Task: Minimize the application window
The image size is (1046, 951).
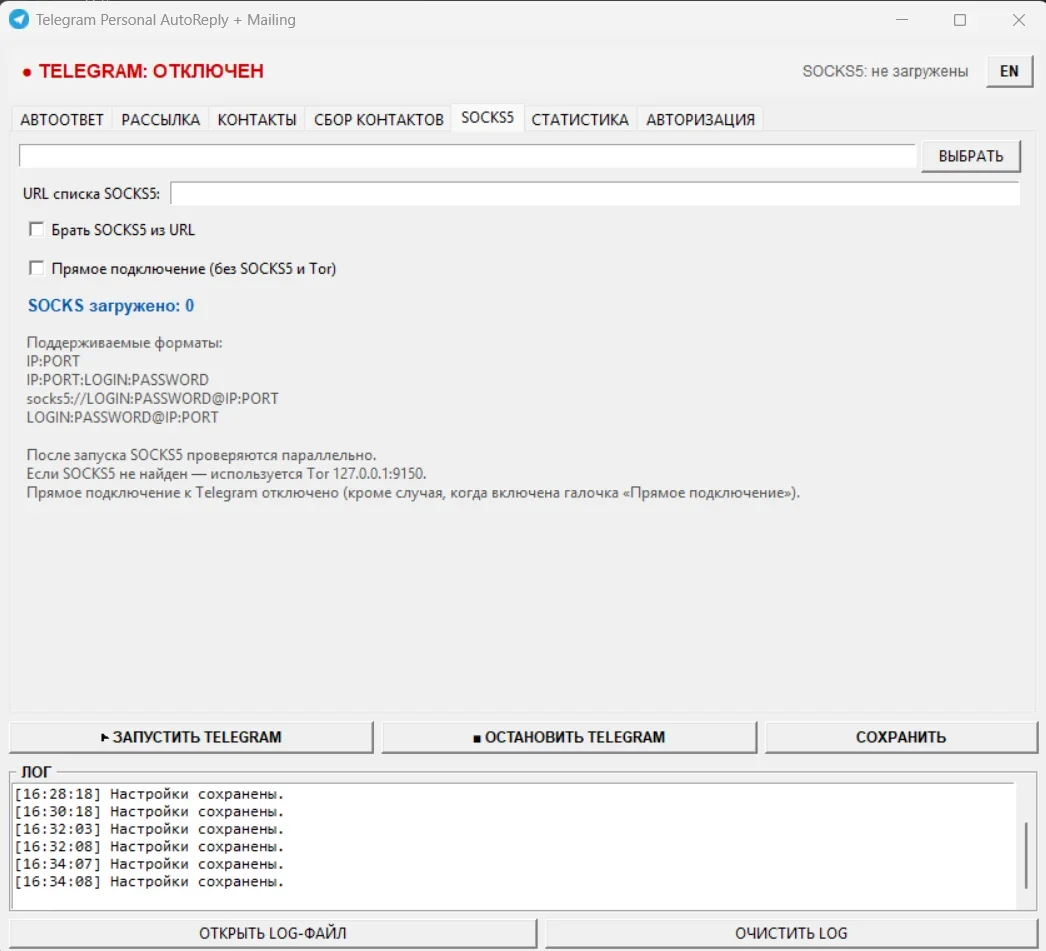Action: pos(902,20)
